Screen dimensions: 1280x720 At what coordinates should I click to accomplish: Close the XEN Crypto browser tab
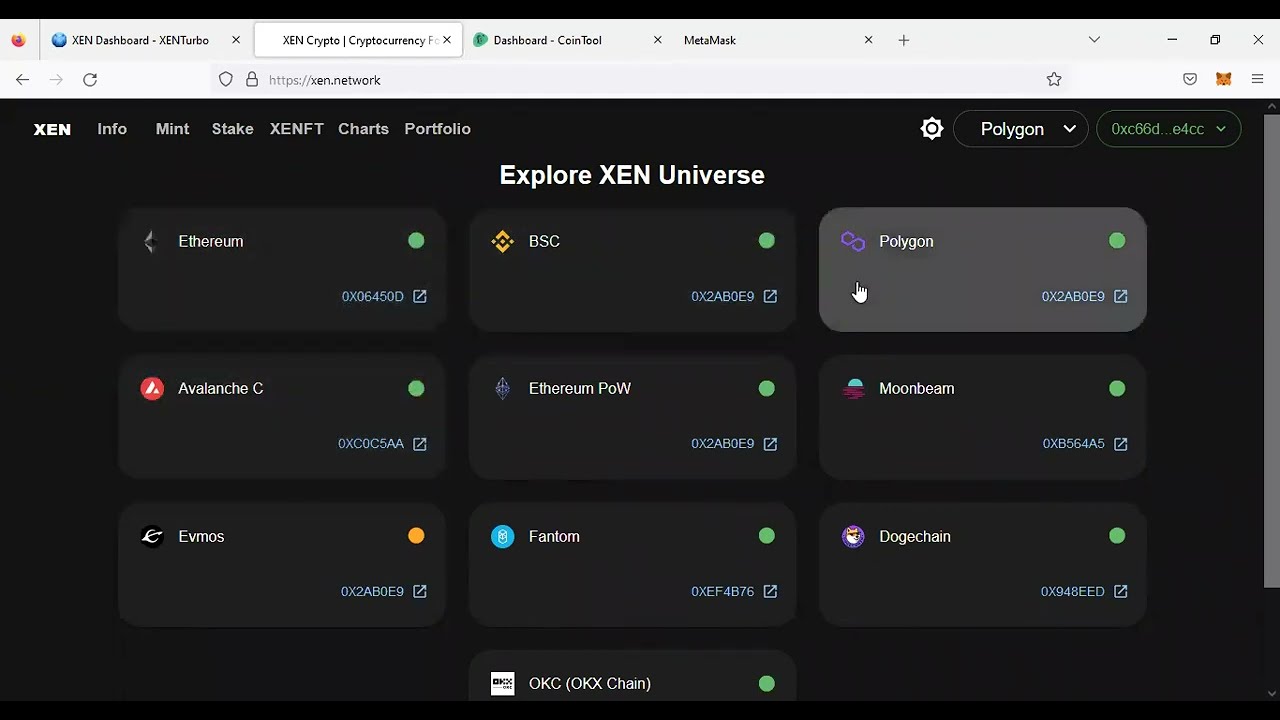click(x=447, y=40)
